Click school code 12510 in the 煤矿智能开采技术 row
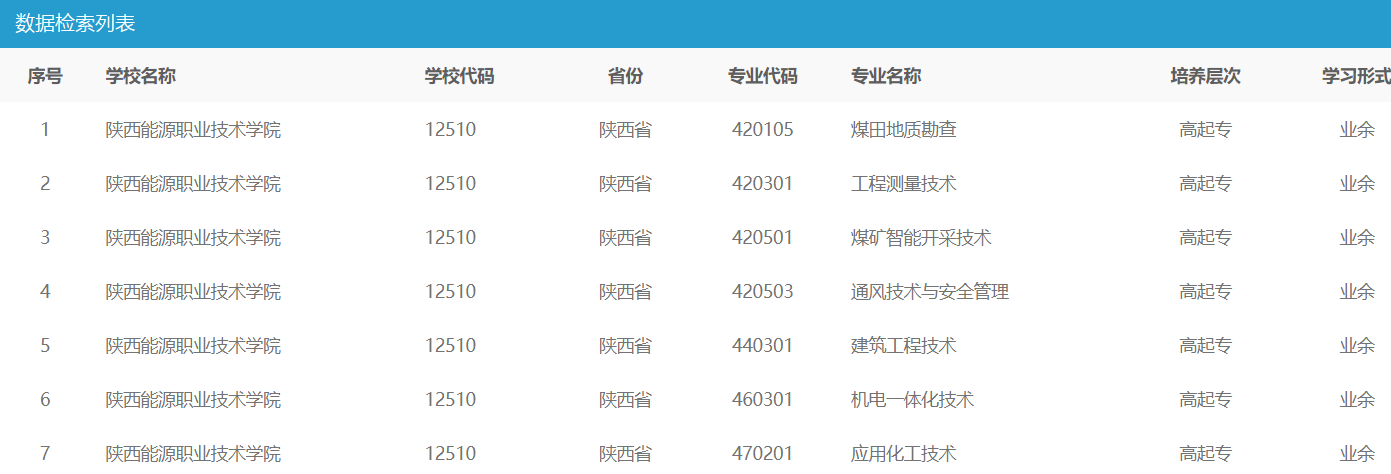Screen dimensions: 1391x474 pyautogui.click(x=451, y=238)
